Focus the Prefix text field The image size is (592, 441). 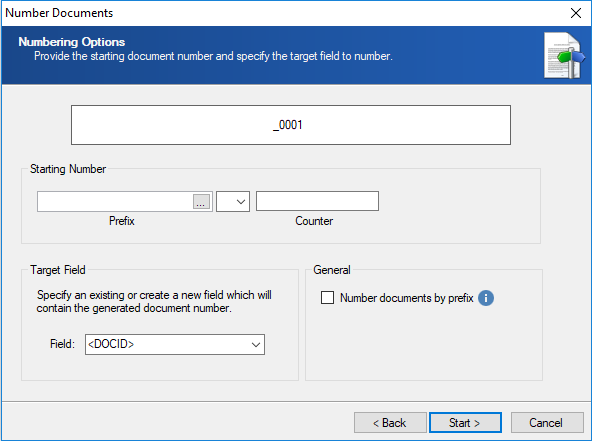point(115,201)
